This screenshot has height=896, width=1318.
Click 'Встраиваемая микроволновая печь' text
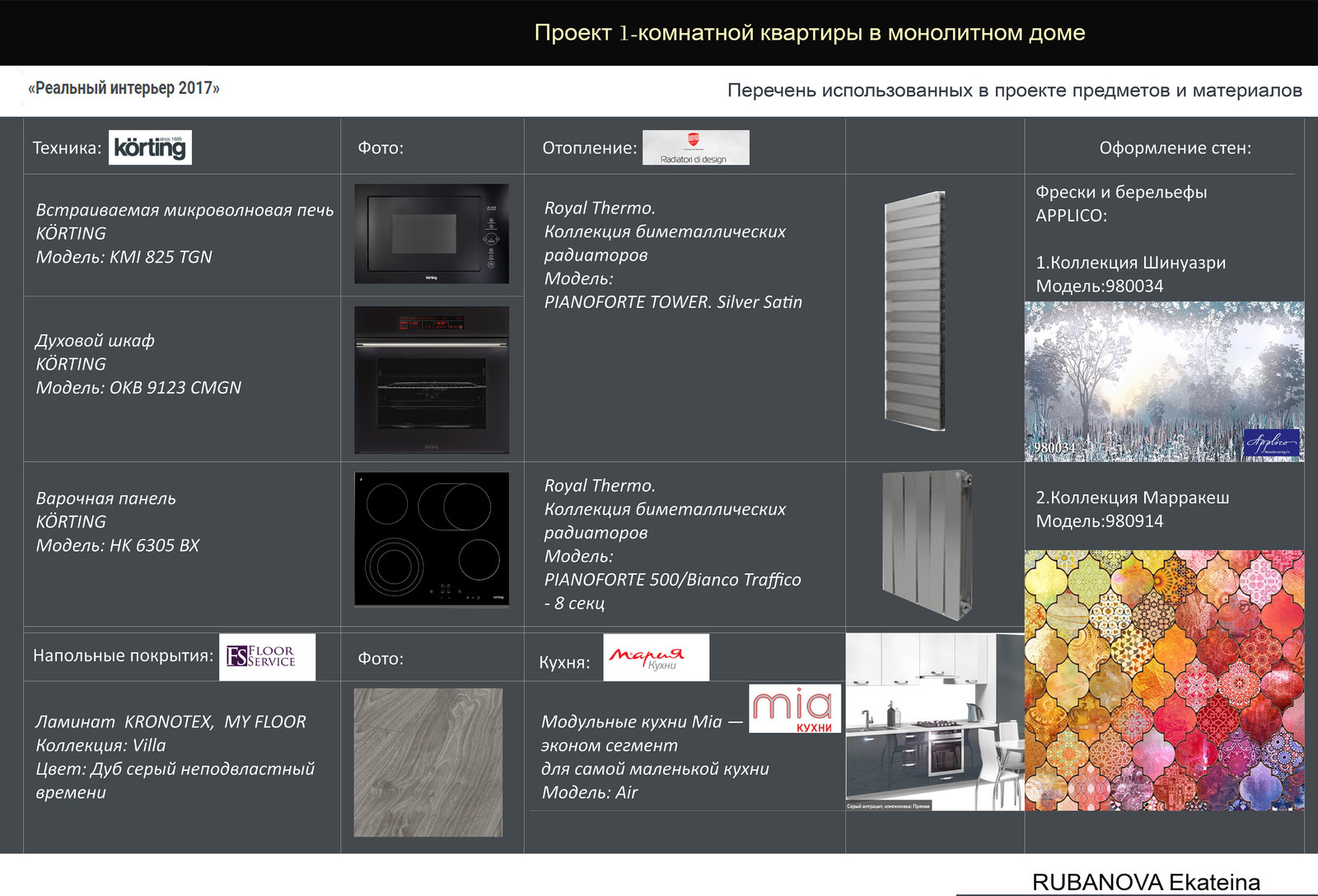point(185,210)
